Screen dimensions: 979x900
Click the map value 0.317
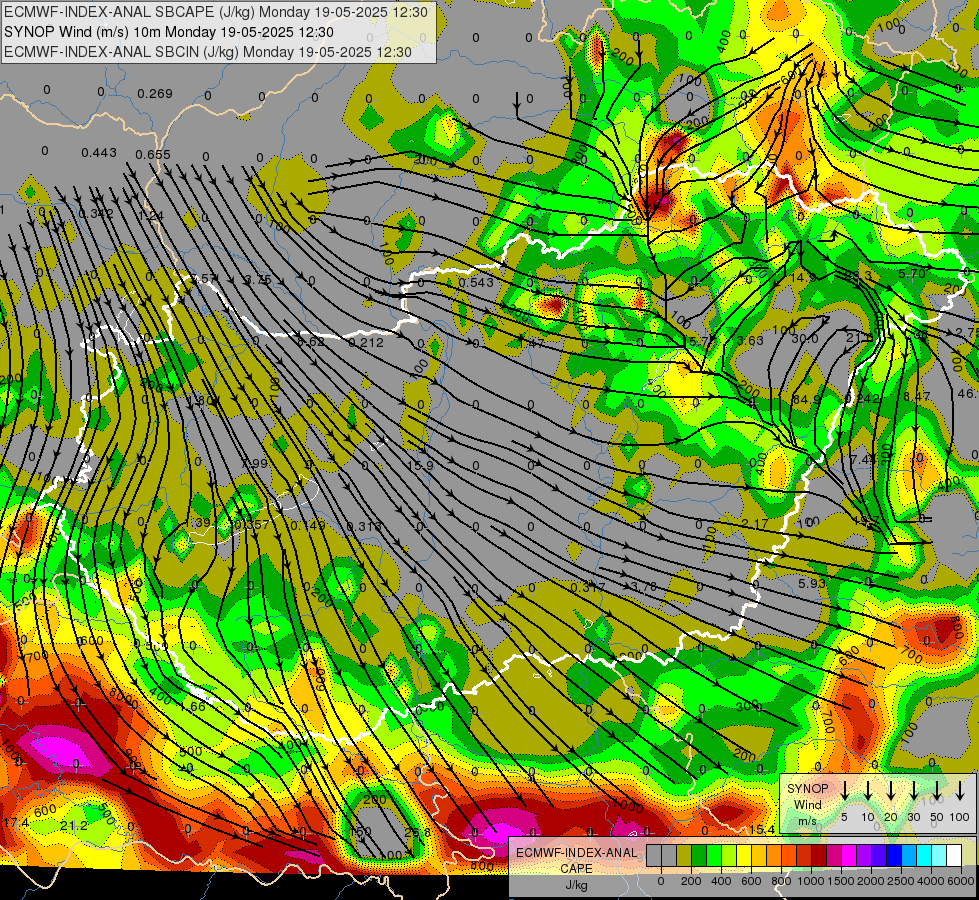point(588,587)
